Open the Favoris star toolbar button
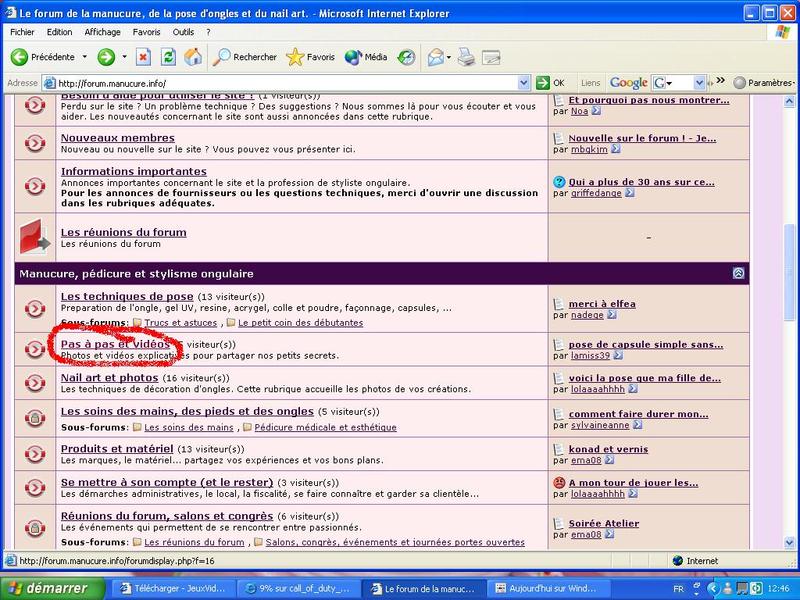The width and height of the screenshot is (800, 600). (x=311, y=57)
